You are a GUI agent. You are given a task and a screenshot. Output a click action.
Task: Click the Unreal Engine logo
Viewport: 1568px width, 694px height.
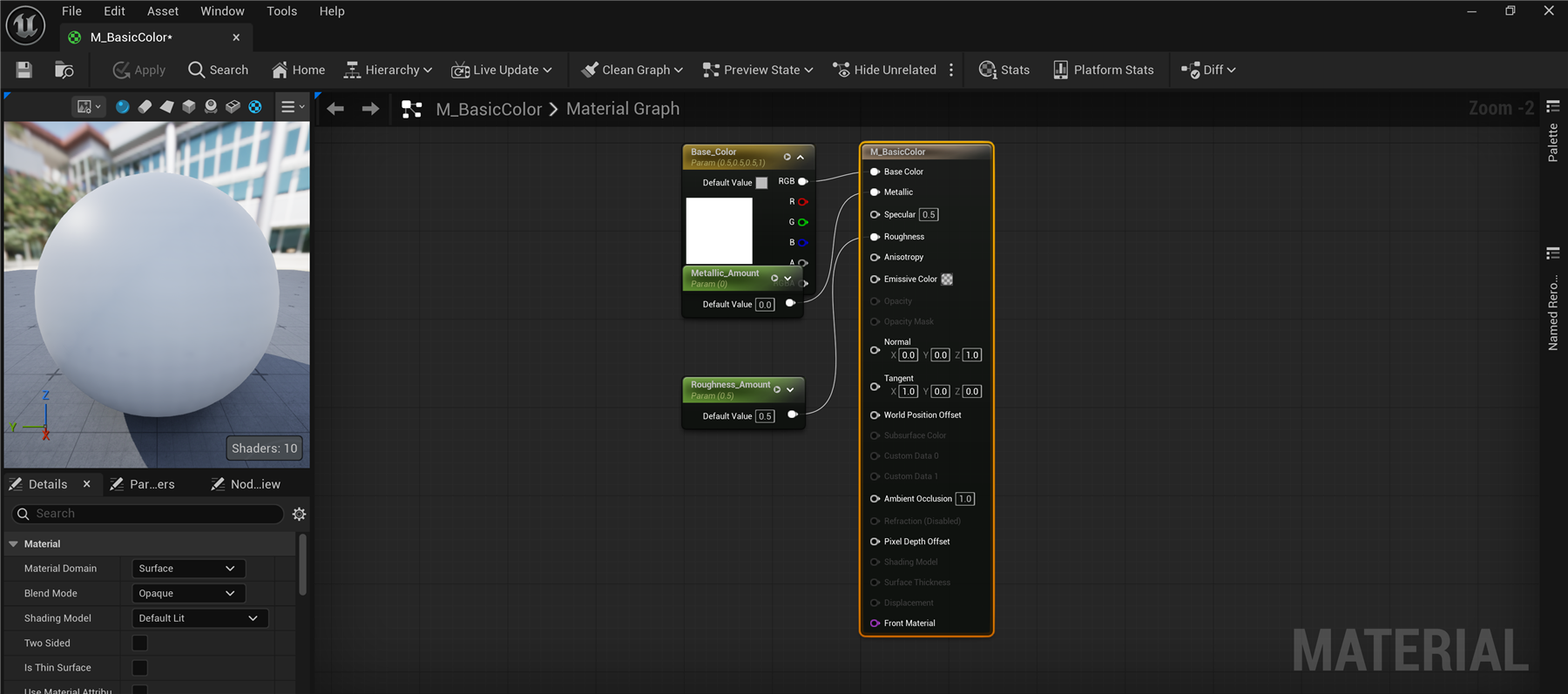[25, 25]
